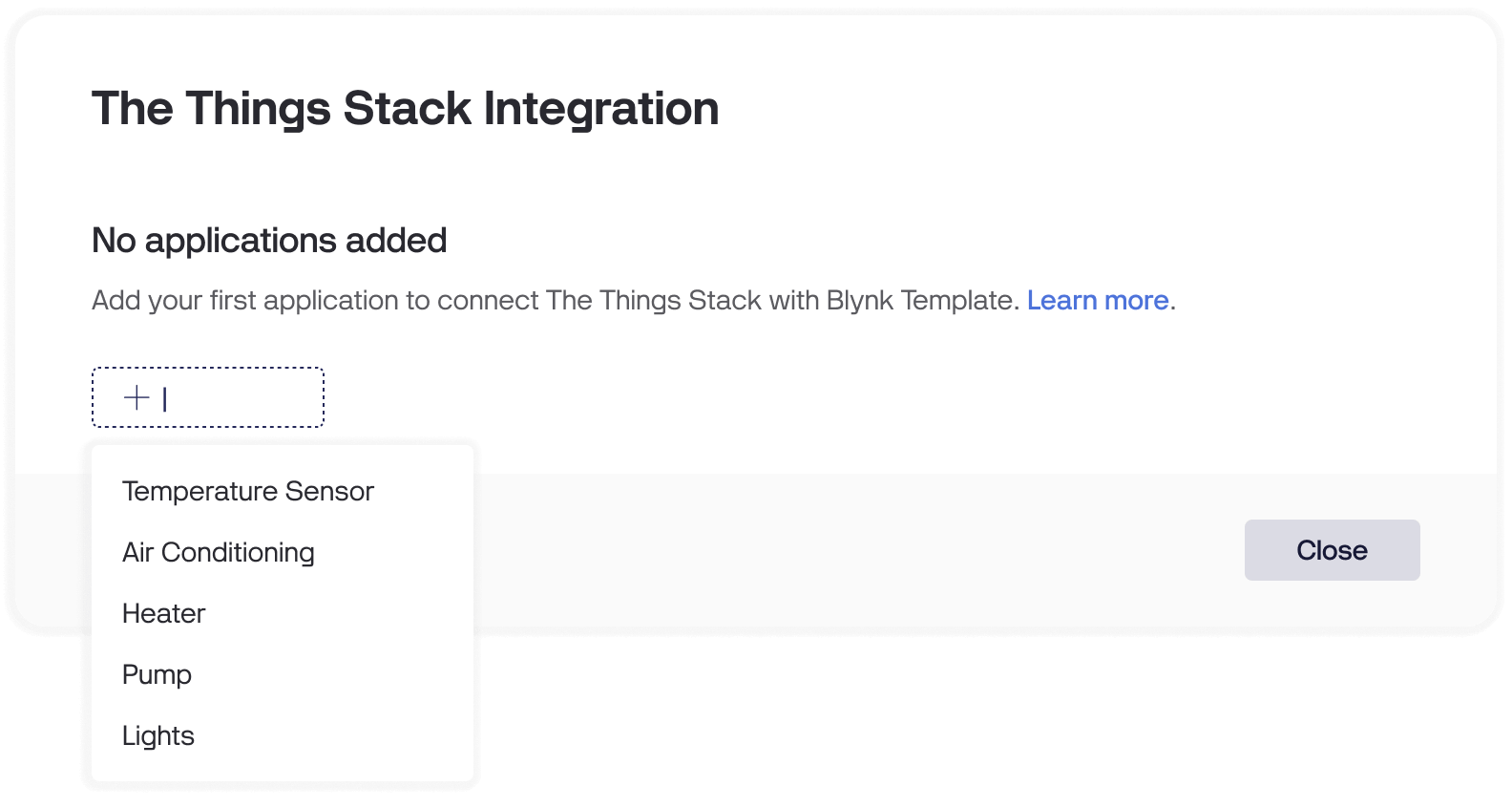
Task: Choose Lights from the dropdown suggestions
Action: (x=157, y=735)
